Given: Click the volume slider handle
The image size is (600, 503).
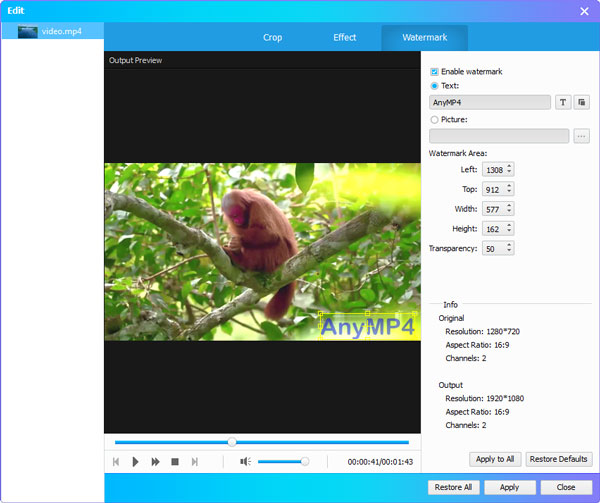Looking at the screenshot, I should [x=305, y=462].
